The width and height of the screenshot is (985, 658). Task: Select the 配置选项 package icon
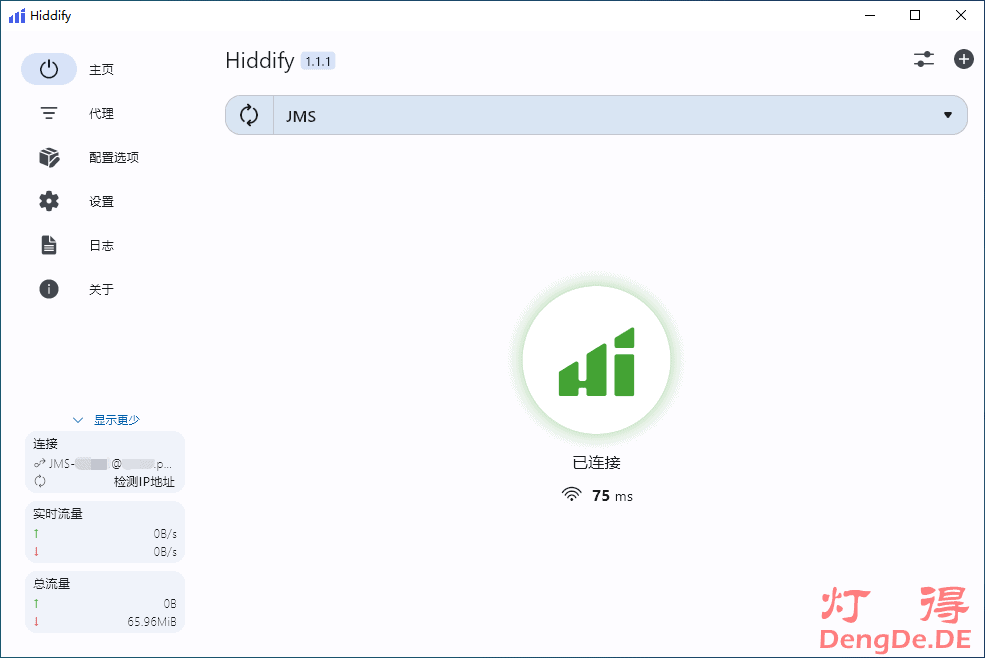coord(48,157)
